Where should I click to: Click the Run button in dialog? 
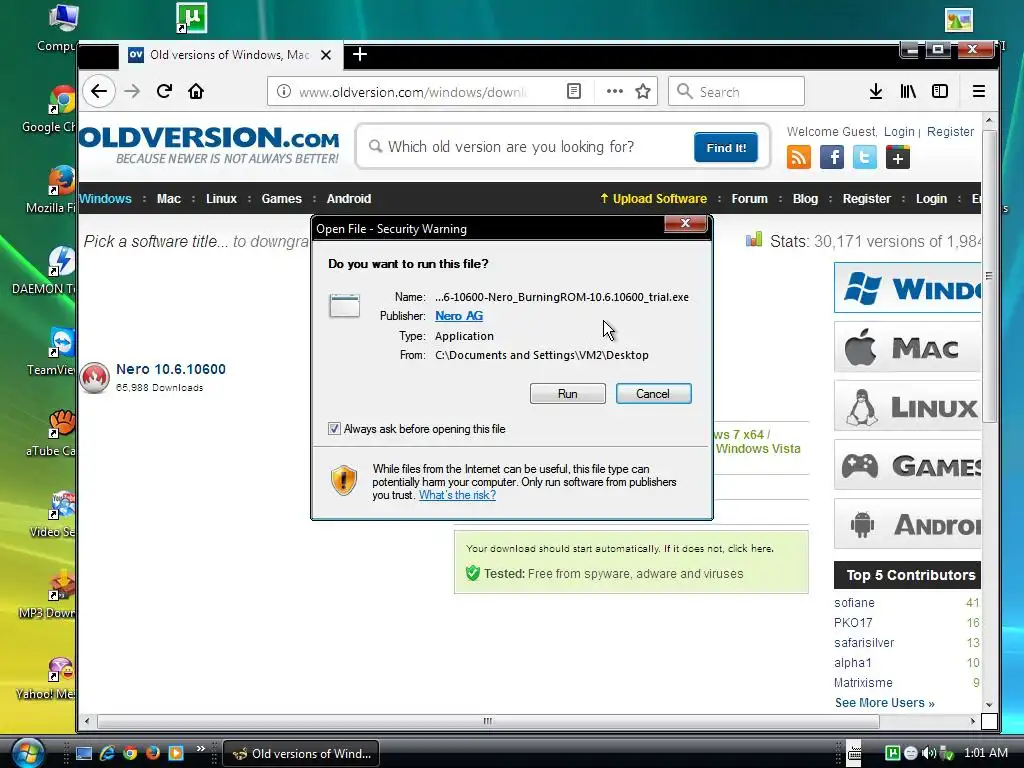568,394
